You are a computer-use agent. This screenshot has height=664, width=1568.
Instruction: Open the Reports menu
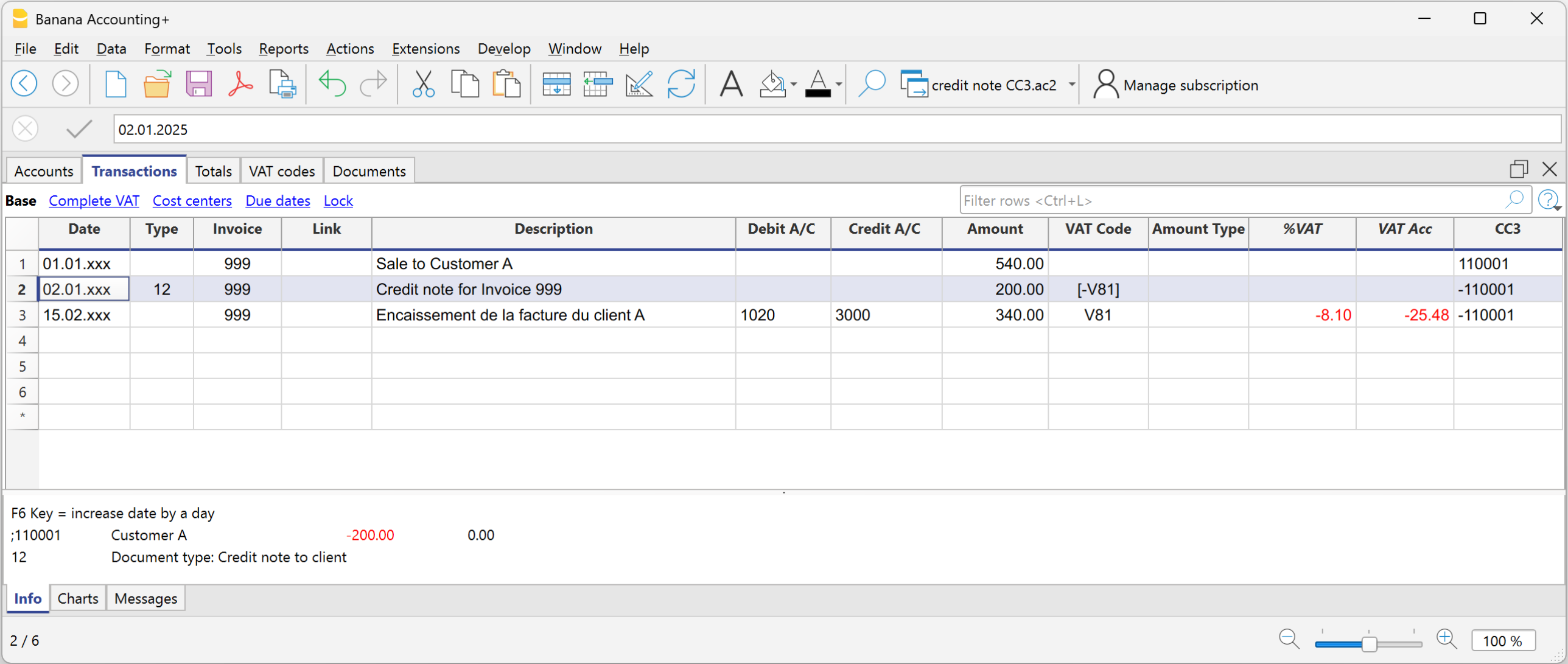tap(283, 49)
